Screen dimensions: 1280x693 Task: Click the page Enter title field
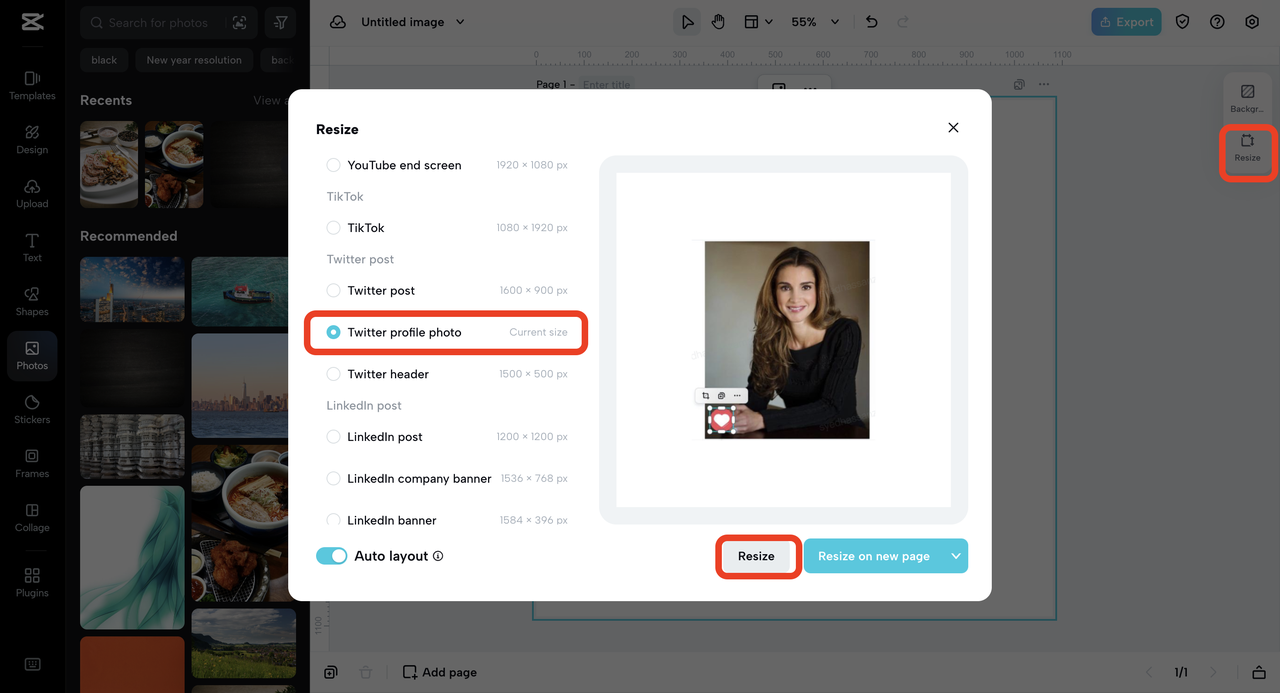(x=606, y=85)
